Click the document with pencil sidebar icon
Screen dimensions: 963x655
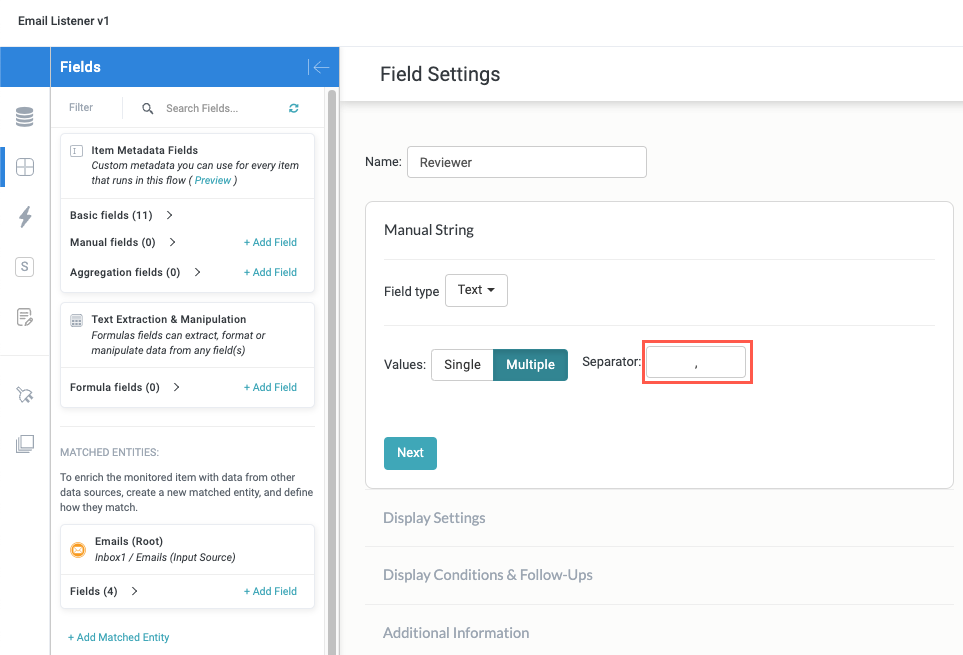coord(25,317)
